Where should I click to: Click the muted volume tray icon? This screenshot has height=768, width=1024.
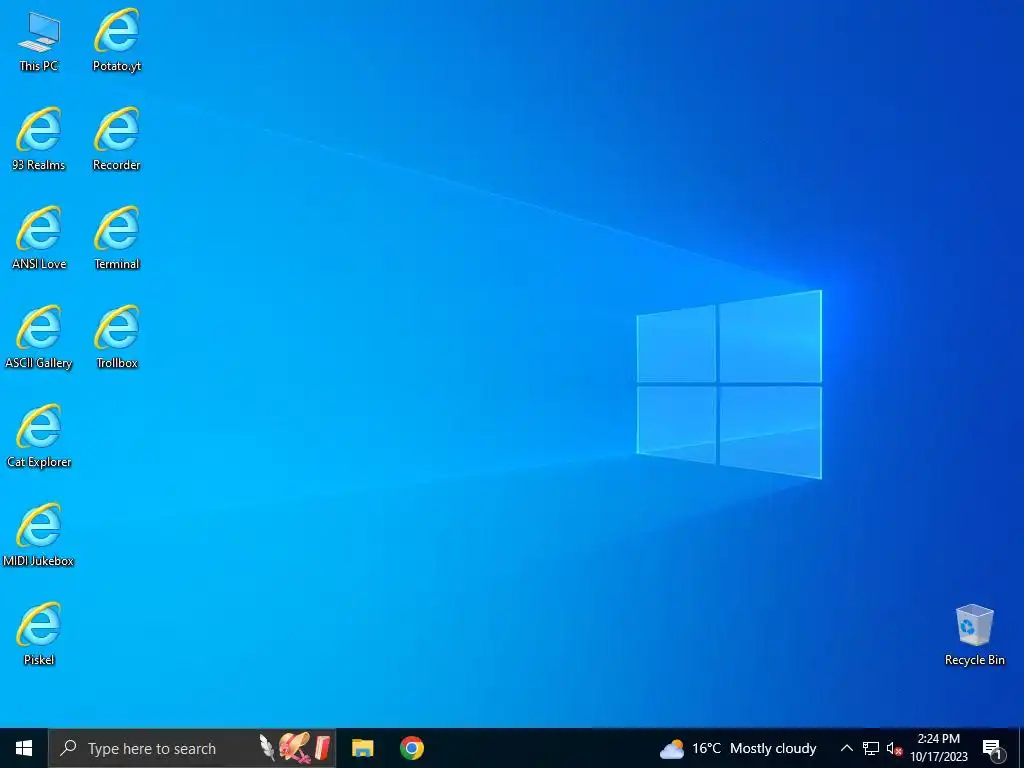click(x=894, y=749)
